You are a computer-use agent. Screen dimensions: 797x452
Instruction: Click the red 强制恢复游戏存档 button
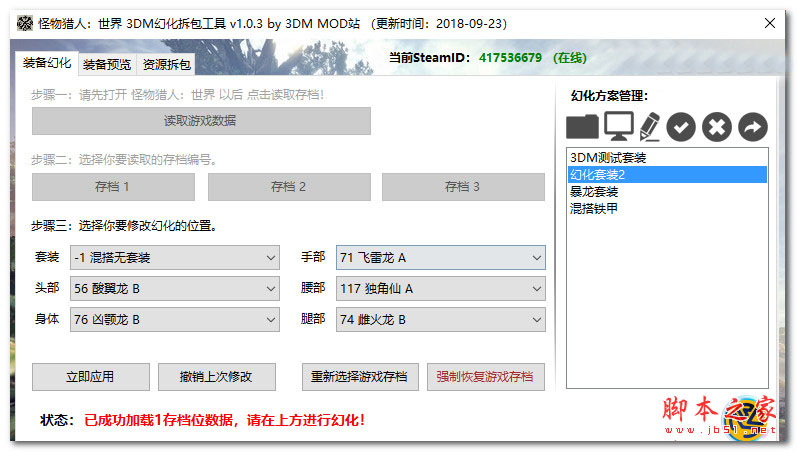point(485,377)
